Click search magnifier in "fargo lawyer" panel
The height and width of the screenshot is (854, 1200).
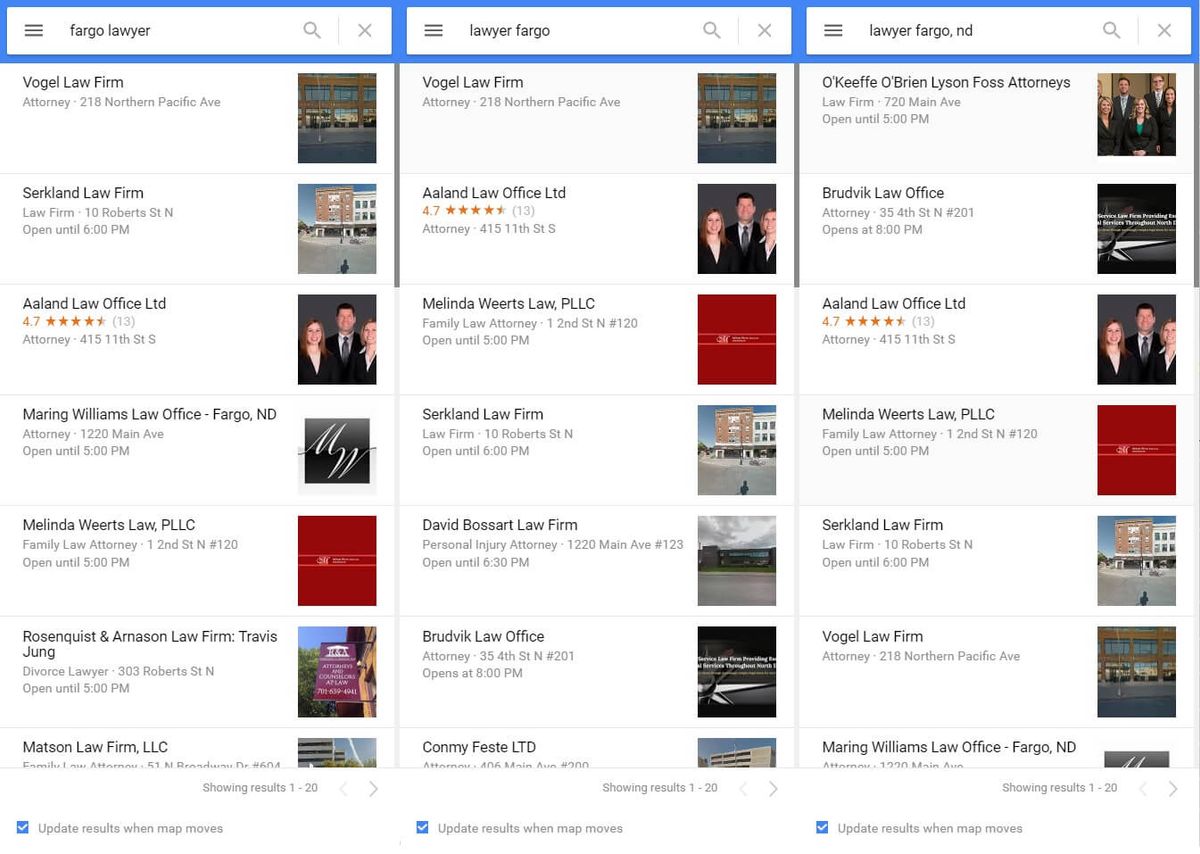click(312, 31)
